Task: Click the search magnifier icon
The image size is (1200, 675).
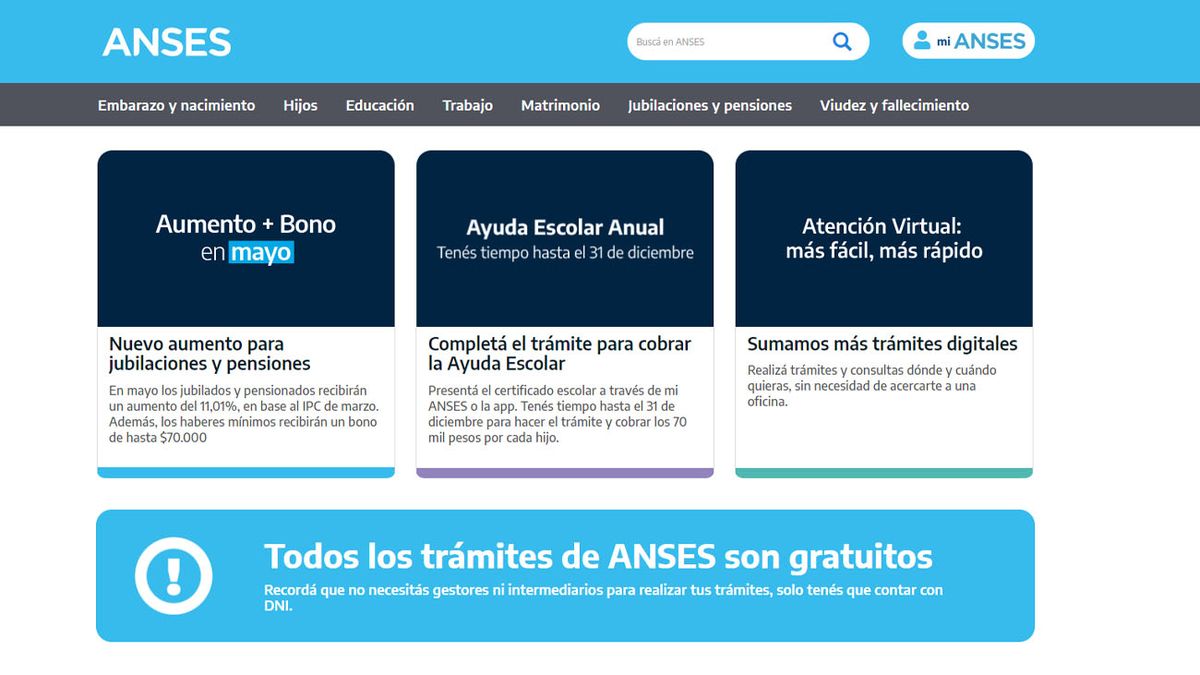Action: point(841,41)
